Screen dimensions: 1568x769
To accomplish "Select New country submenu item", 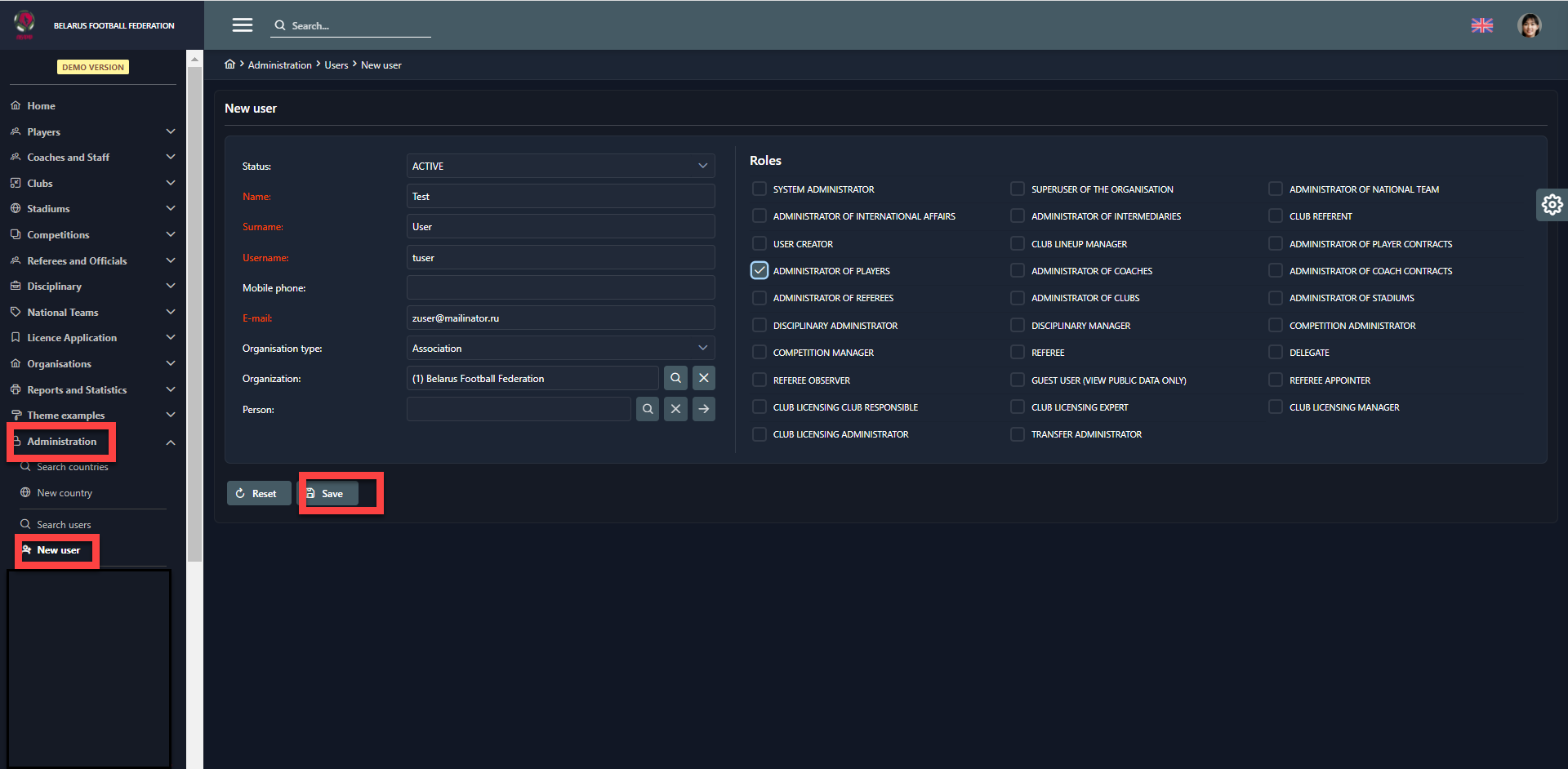I will [x=65, y=492].
